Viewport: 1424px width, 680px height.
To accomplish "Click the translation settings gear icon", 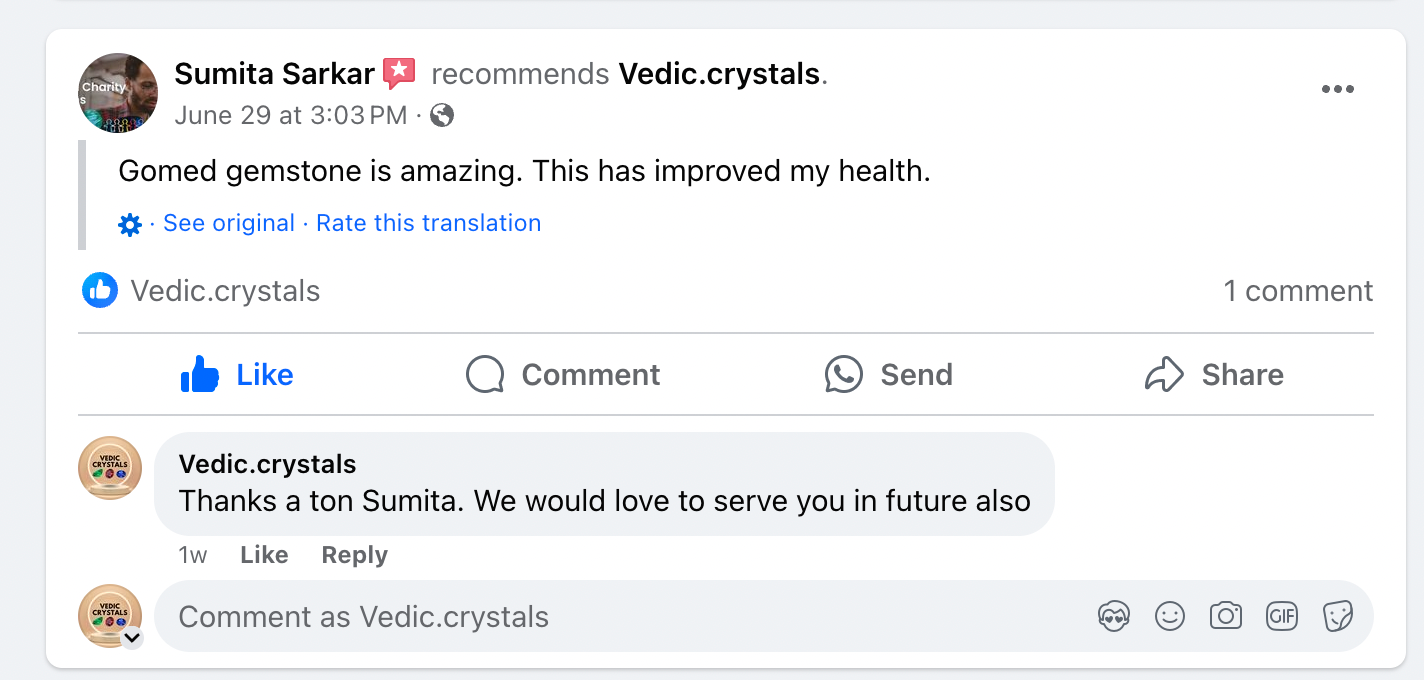I will pyautogui.click(x=130, y=224).
